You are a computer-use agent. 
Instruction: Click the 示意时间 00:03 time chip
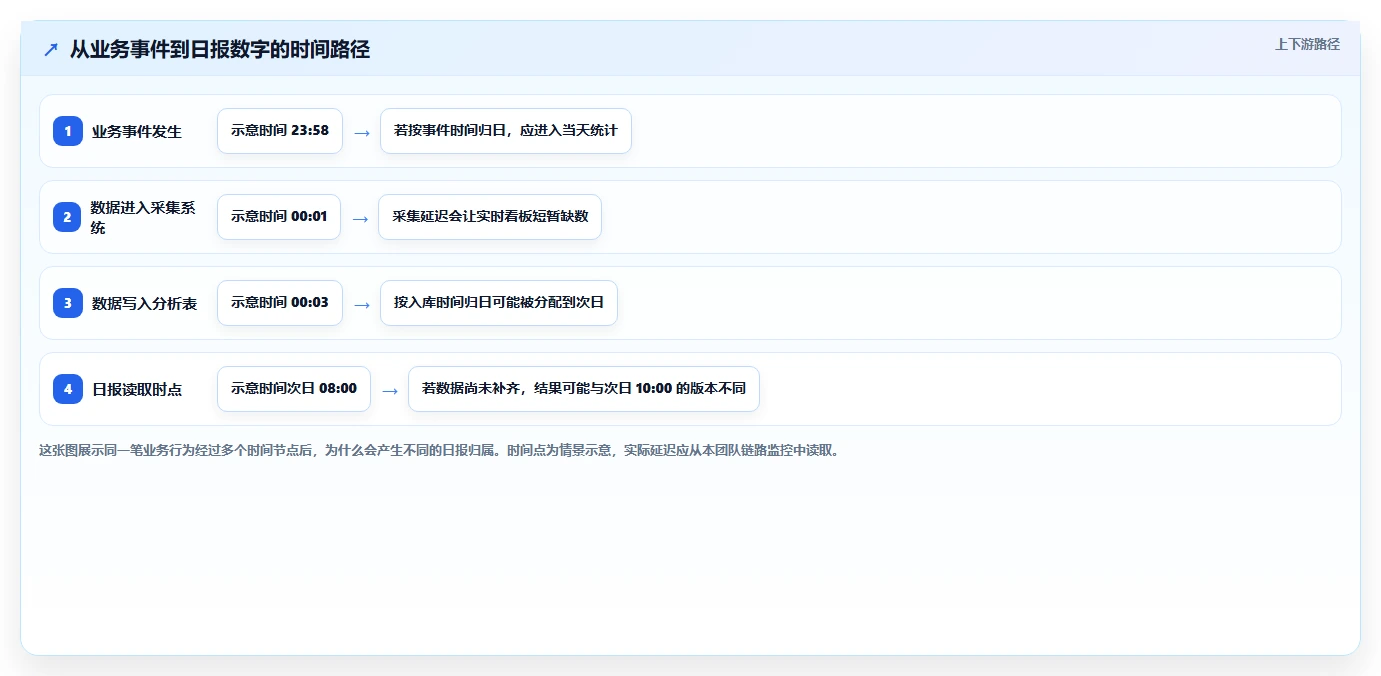280,303
